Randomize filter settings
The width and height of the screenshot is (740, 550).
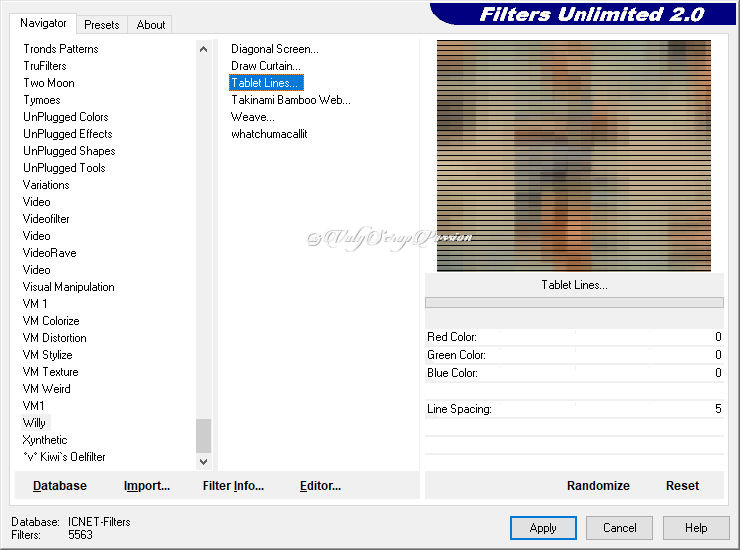point(598,485)
